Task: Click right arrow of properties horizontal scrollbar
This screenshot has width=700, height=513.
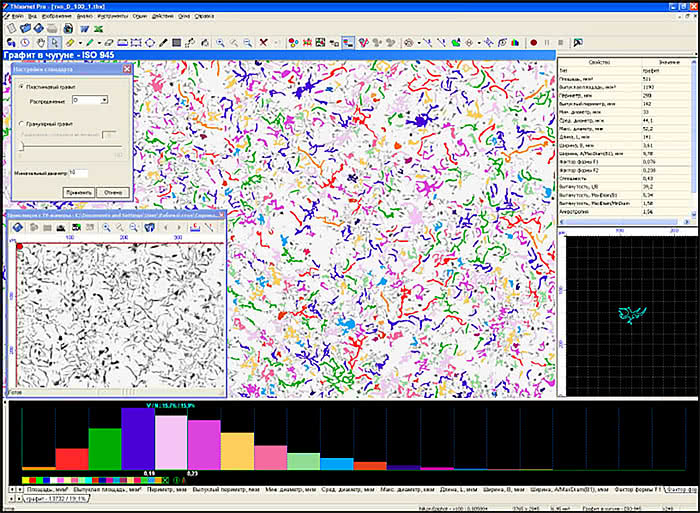Action: [x=687, y=221]
